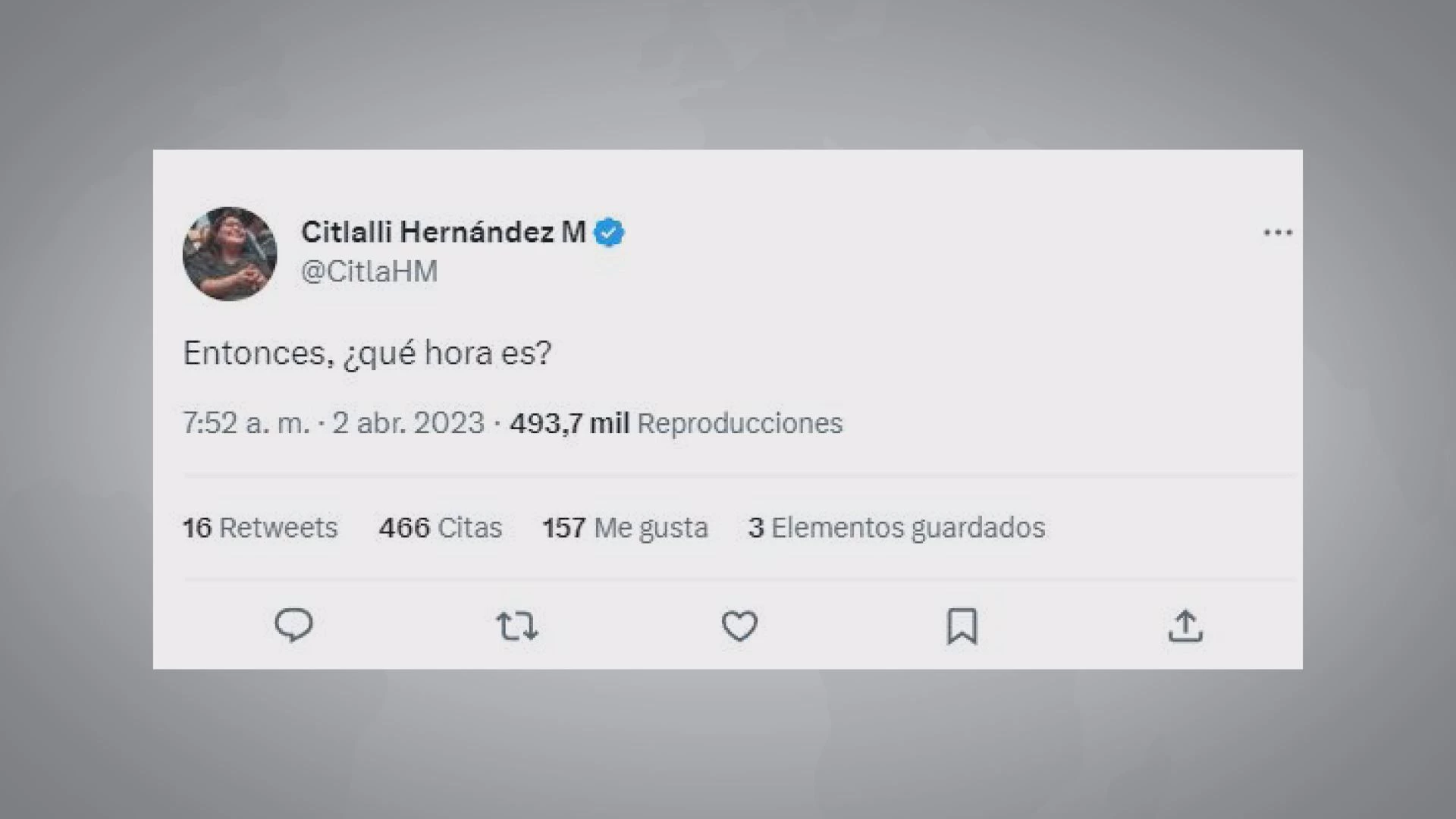The image size is (1456, 819).
Task: Bookmark the tweet with bookmark icon
Action: [962, 626]
